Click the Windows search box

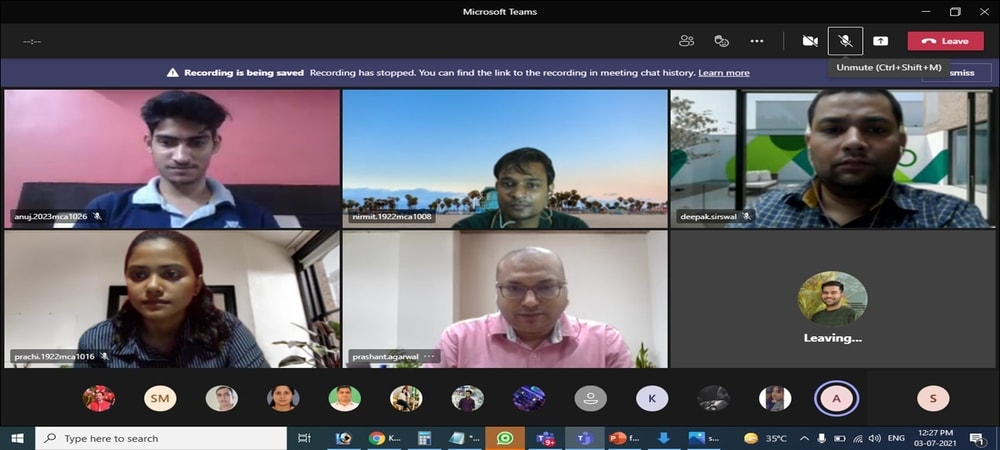(x=160, y=438)
